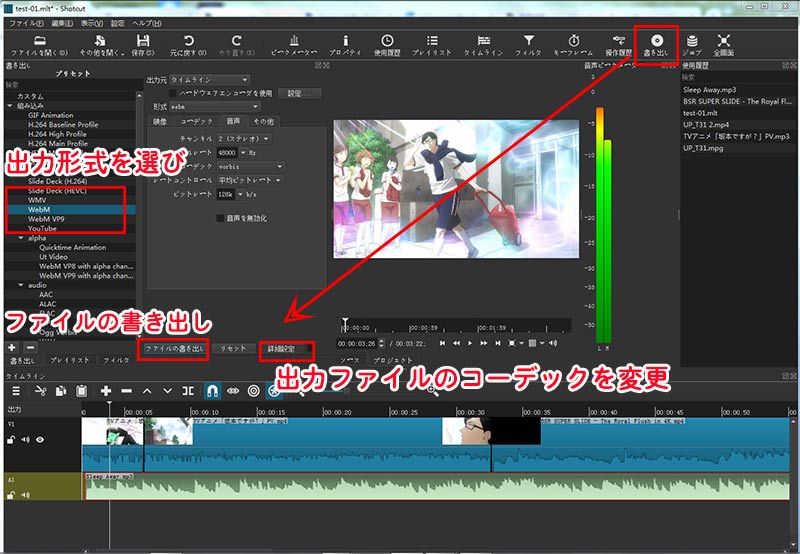Open the Peak Meter (ピークメーター) toolbar icon
Screen dimensions: 800x554
(x=294, y=41)
